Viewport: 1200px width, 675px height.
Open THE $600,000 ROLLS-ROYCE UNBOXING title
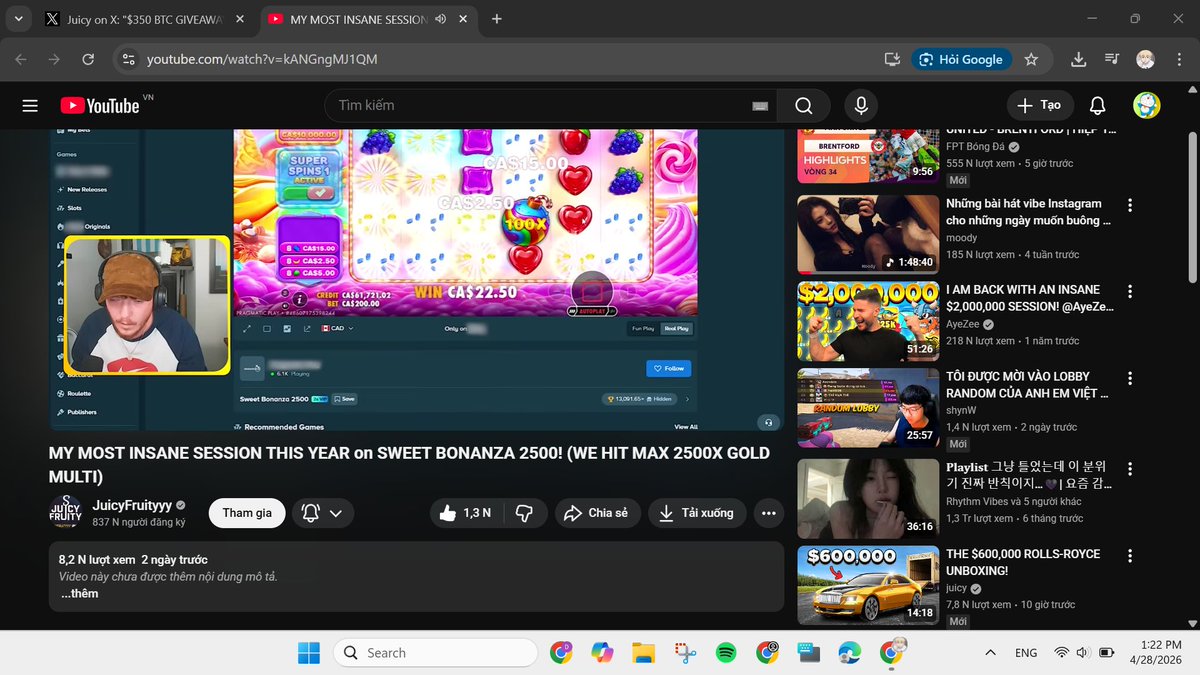pyautogui.click(x=1023, y=562)
